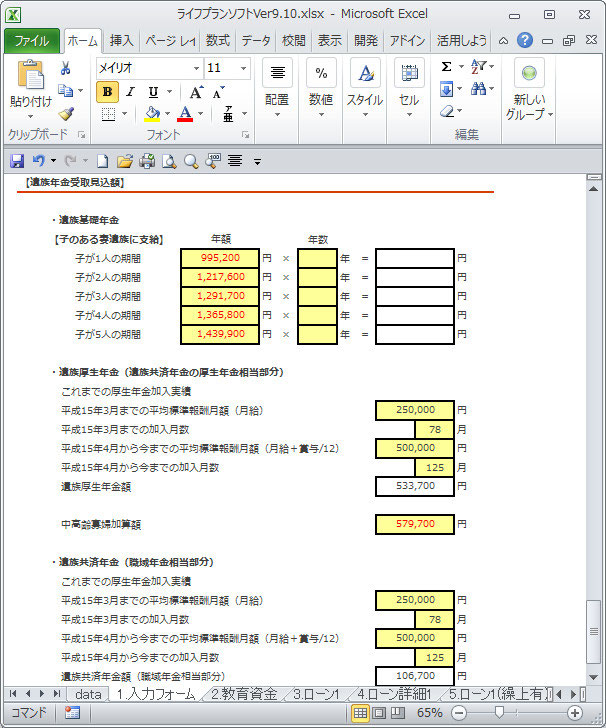Viewport: 606px width, 728px height.
Task: Expand the 配置 alignment group dropdown
Action: (277, 114)
